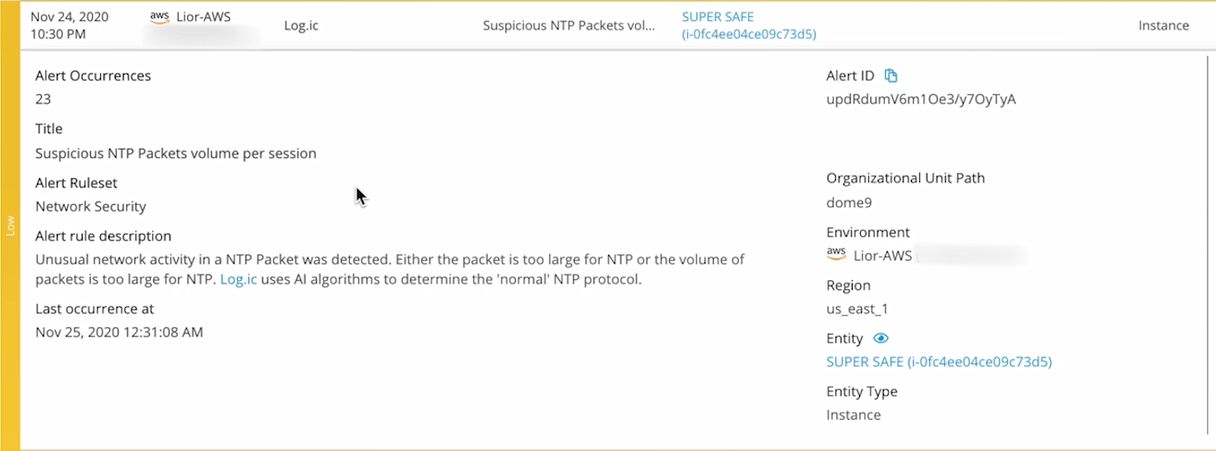The image size is (1216, 451).
Task: Select the Alert ID value text
Action: [x=920, y=99]
